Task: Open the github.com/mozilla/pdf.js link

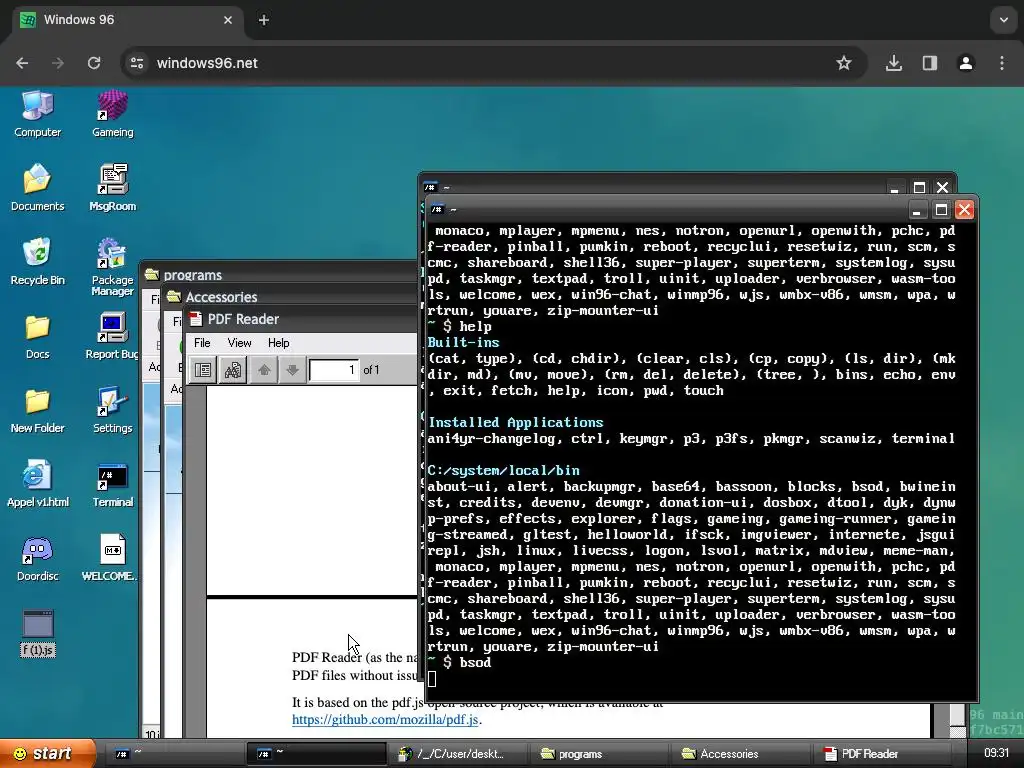Action: point(385,720)
